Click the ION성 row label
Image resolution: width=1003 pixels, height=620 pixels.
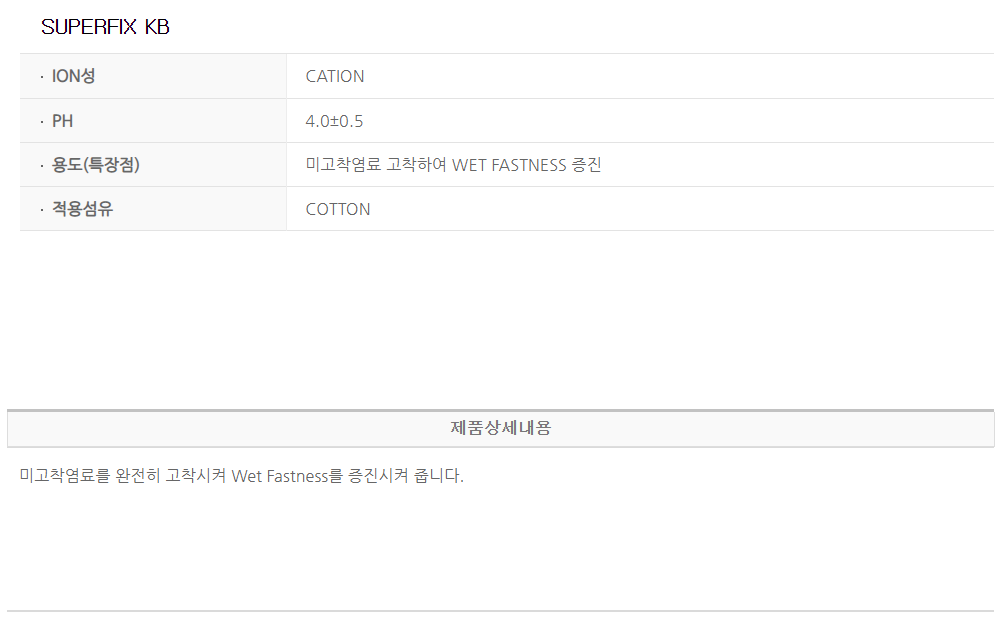pos(73,76)
